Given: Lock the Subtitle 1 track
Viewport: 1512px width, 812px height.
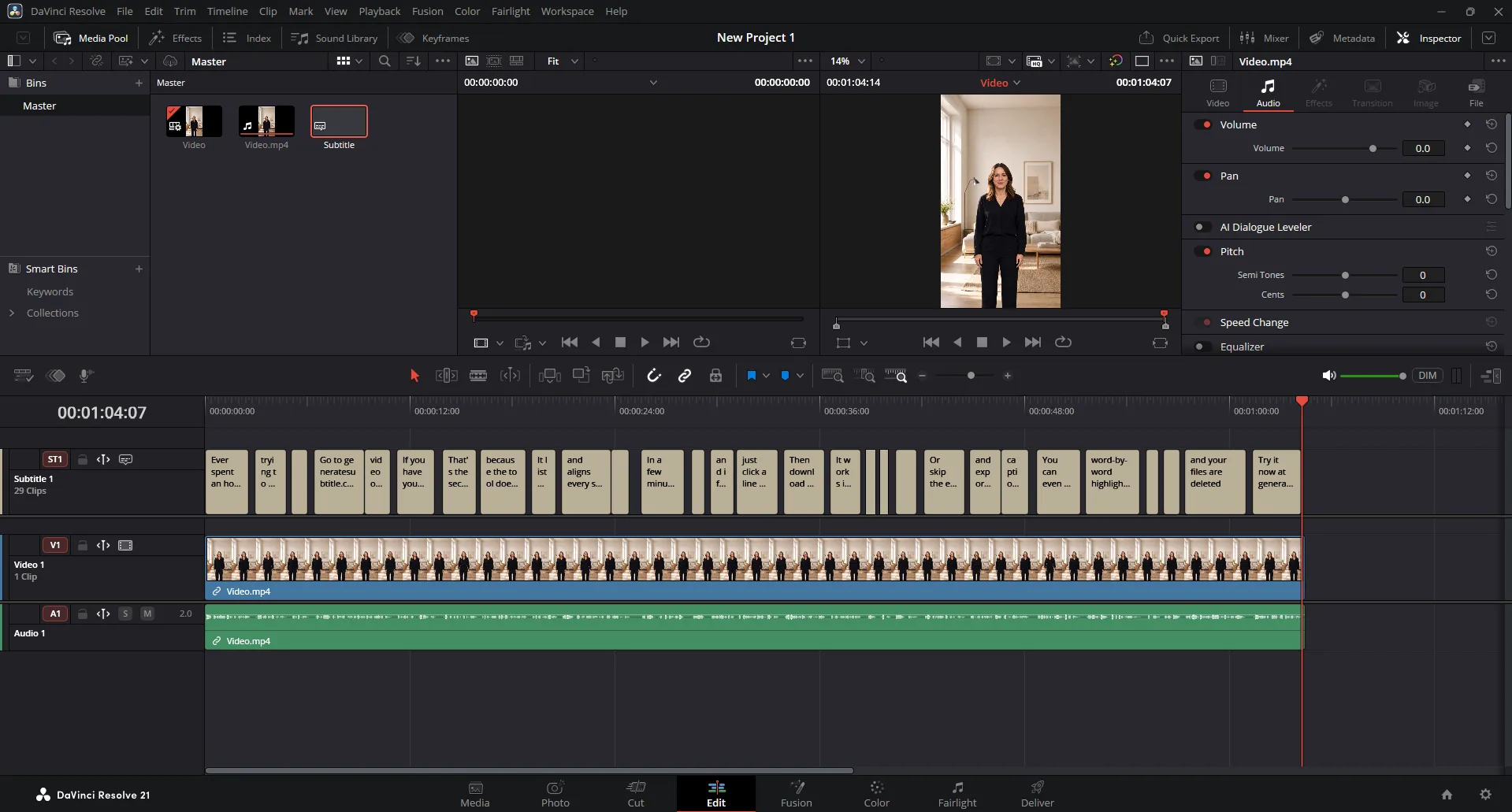Looking at the screenshot, I should point(82,459).
